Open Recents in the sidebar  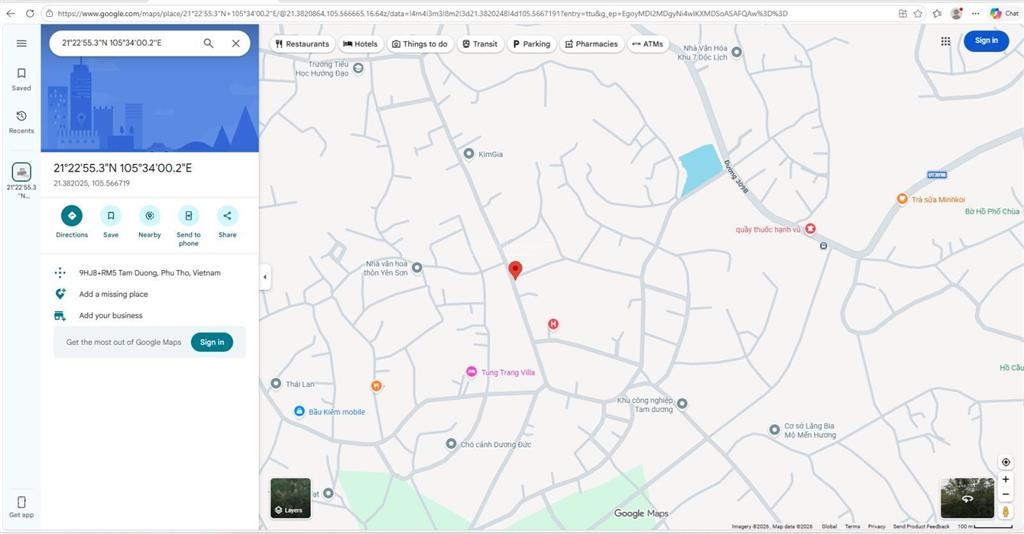point(22,122)
